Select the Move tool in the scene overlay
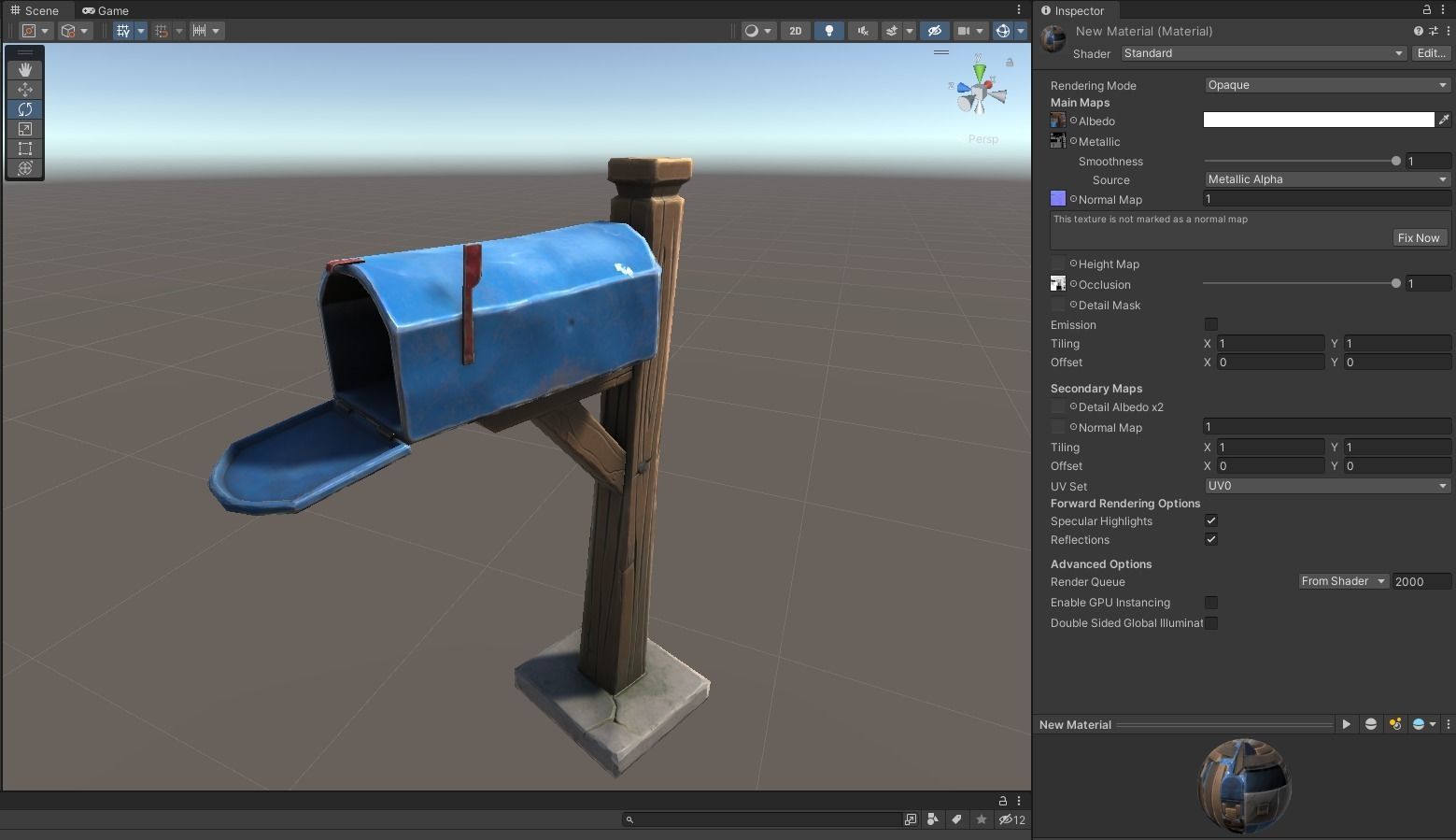The height and width of the screenshot is (840, 1456). tap(25, 90)
